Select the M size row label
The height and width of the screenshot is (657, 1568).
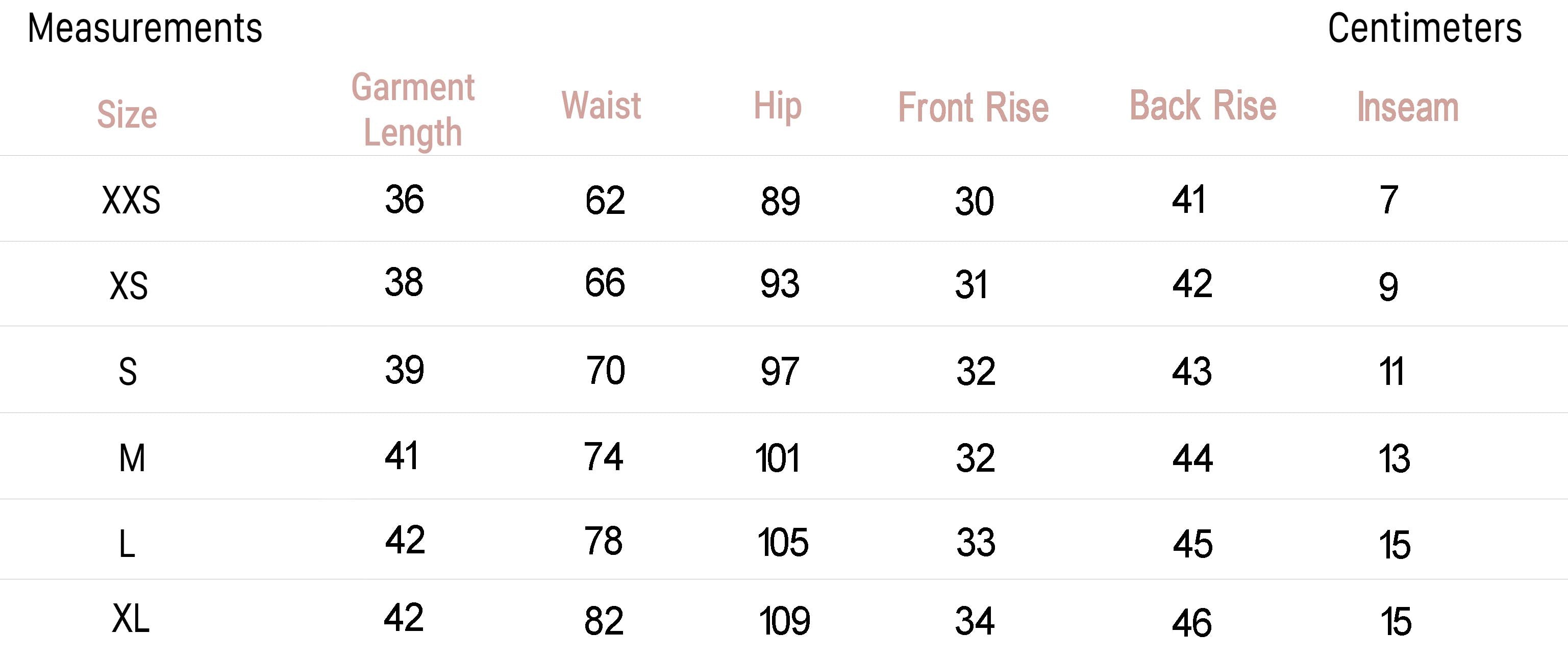point(132,458)
